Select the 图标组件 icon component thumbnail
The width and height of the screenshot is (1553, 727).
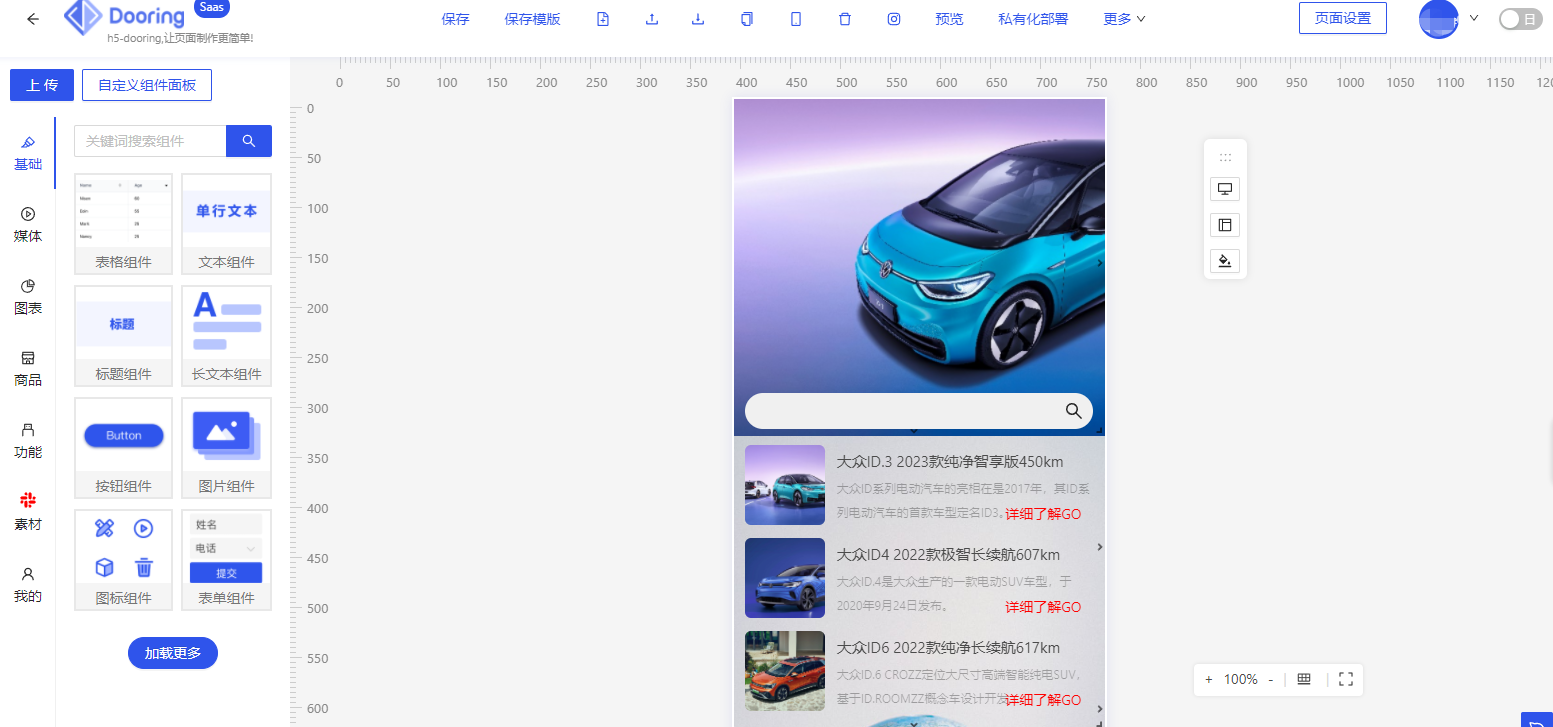click(x=124, y=560)
